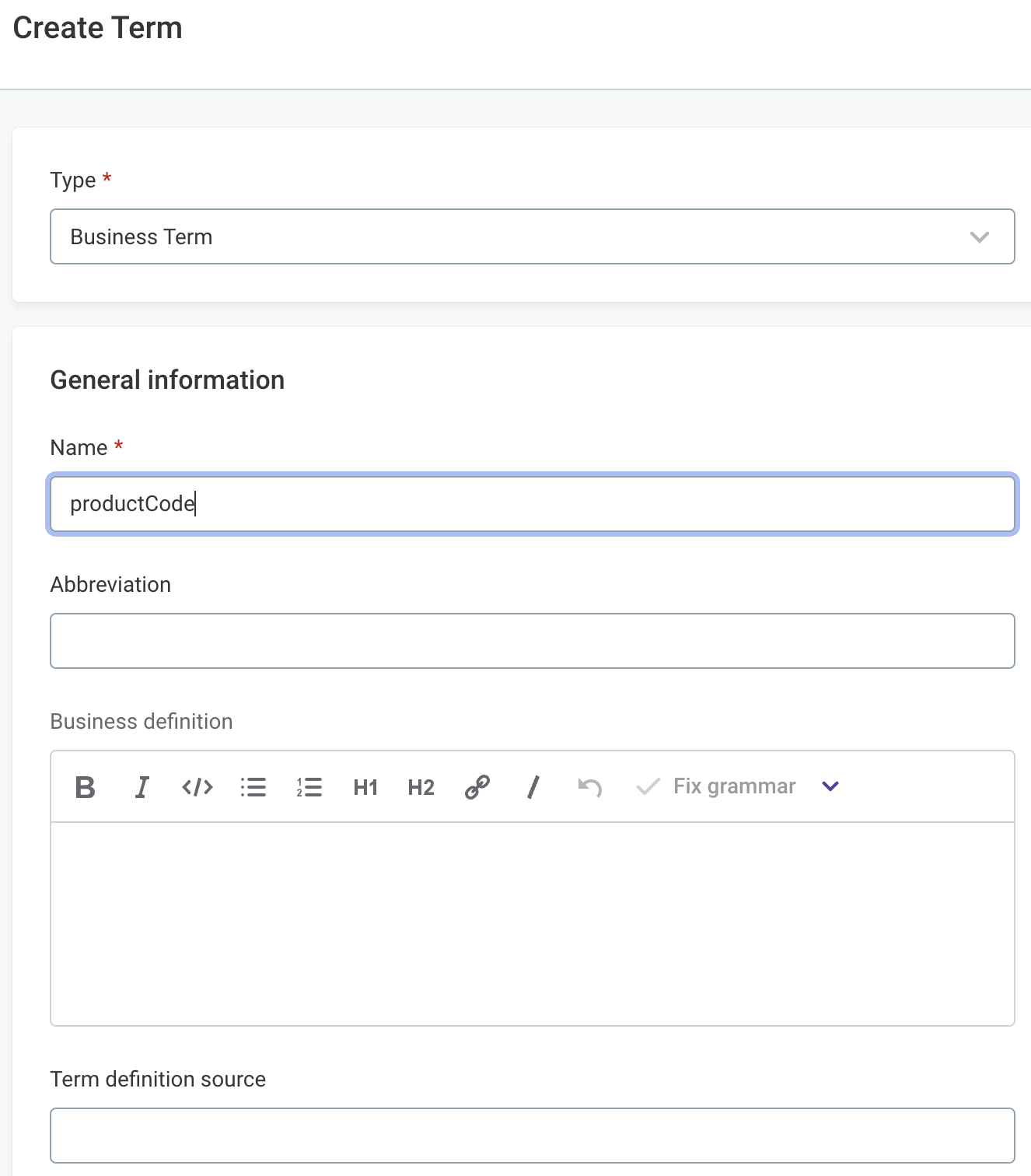Click the Term definition source field
Image resolution: width=1031 pixels, height=1176 pixels.
point(533,1136)
